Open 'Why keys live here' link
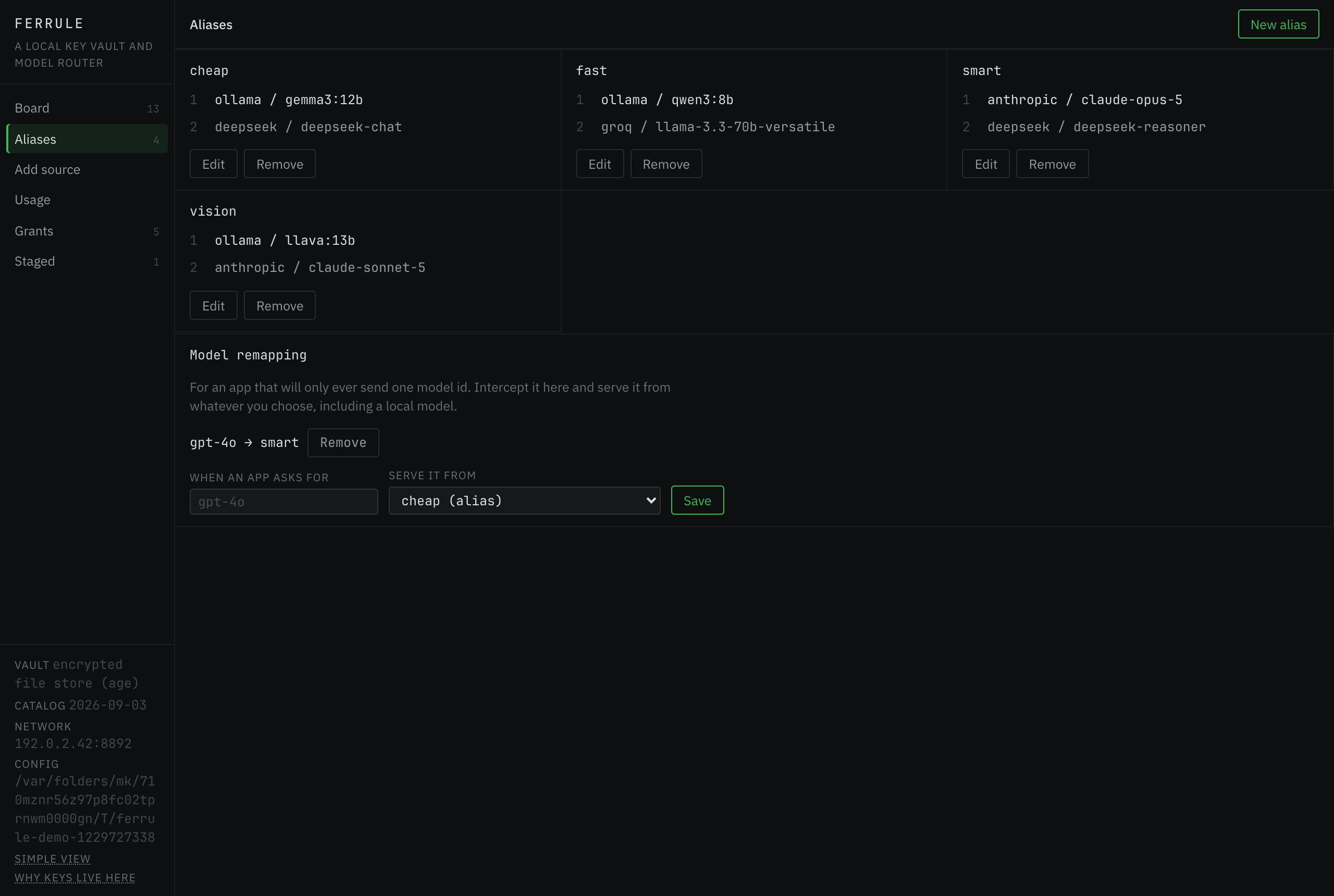 coord(75,878)
